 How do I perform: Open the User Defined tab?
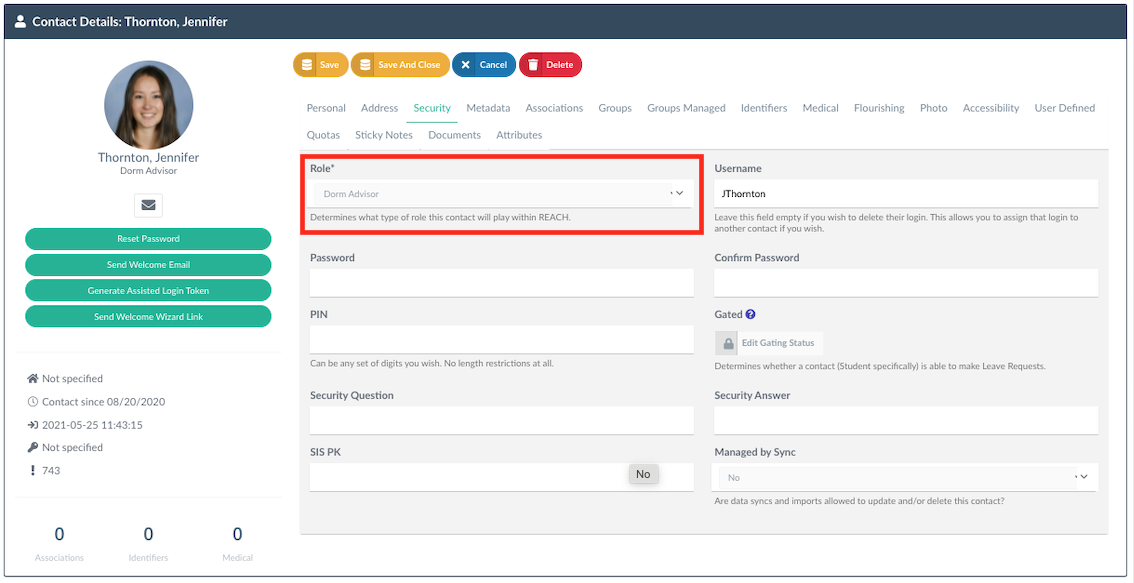[x=1065, y=108]
